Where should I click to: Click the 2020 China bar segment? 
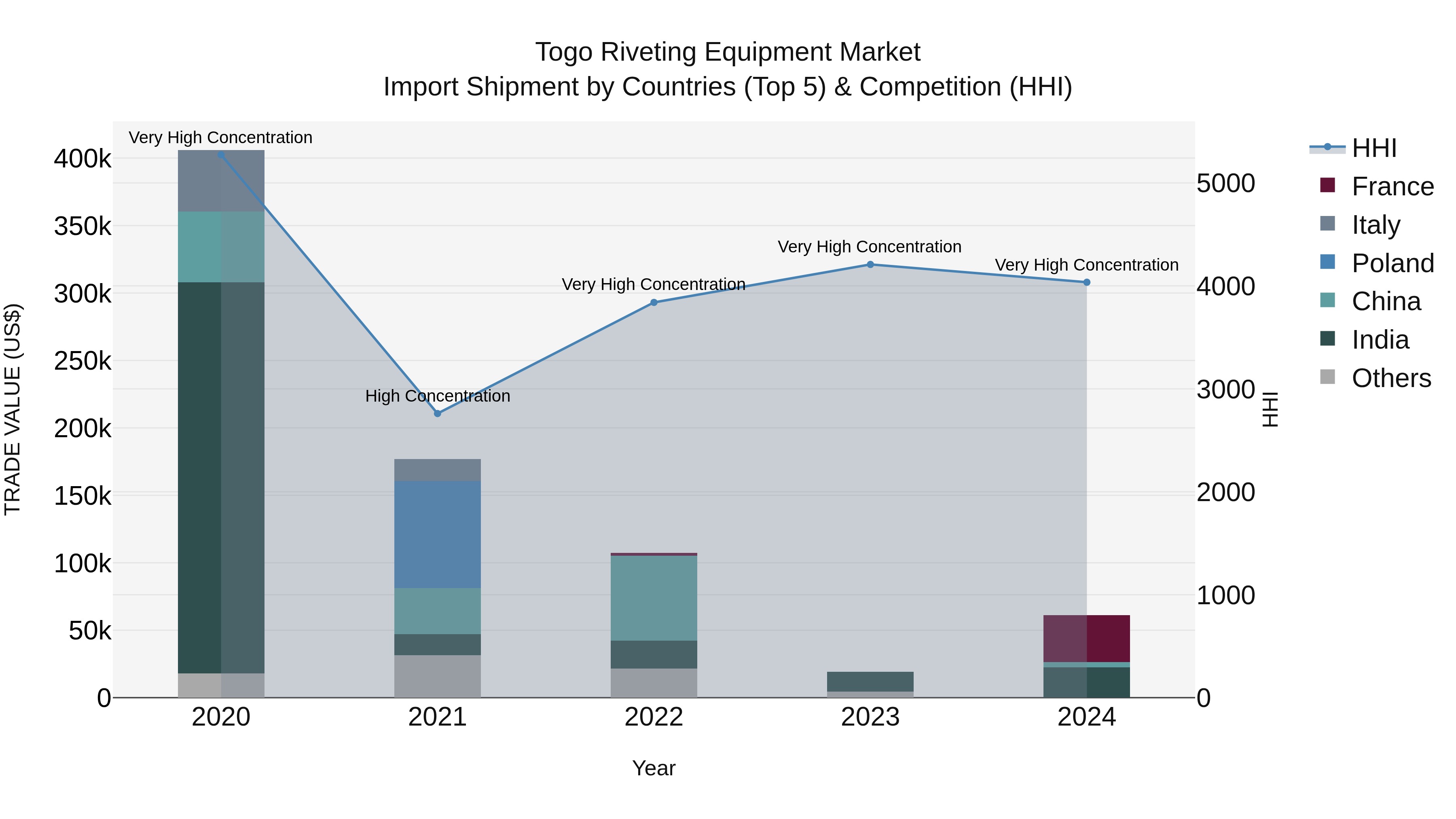click(x=221, y=247)
